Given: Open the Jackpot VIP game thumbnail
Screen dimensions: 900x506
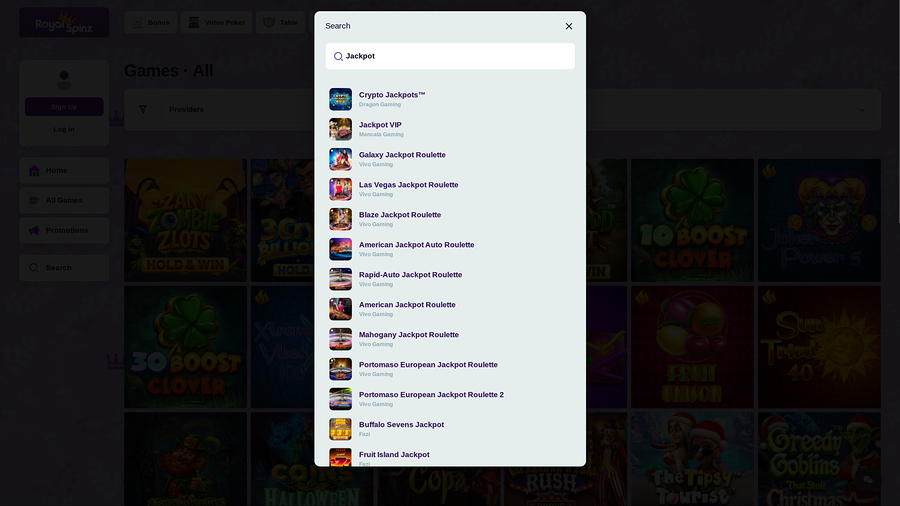Looking at the screenshot, I should click(x=340, y=129).
